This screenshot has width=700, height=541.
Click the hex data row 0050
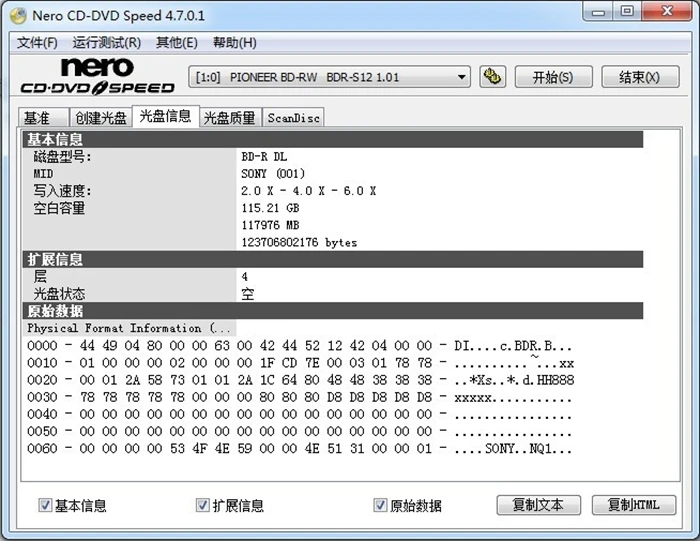[299, 432]
